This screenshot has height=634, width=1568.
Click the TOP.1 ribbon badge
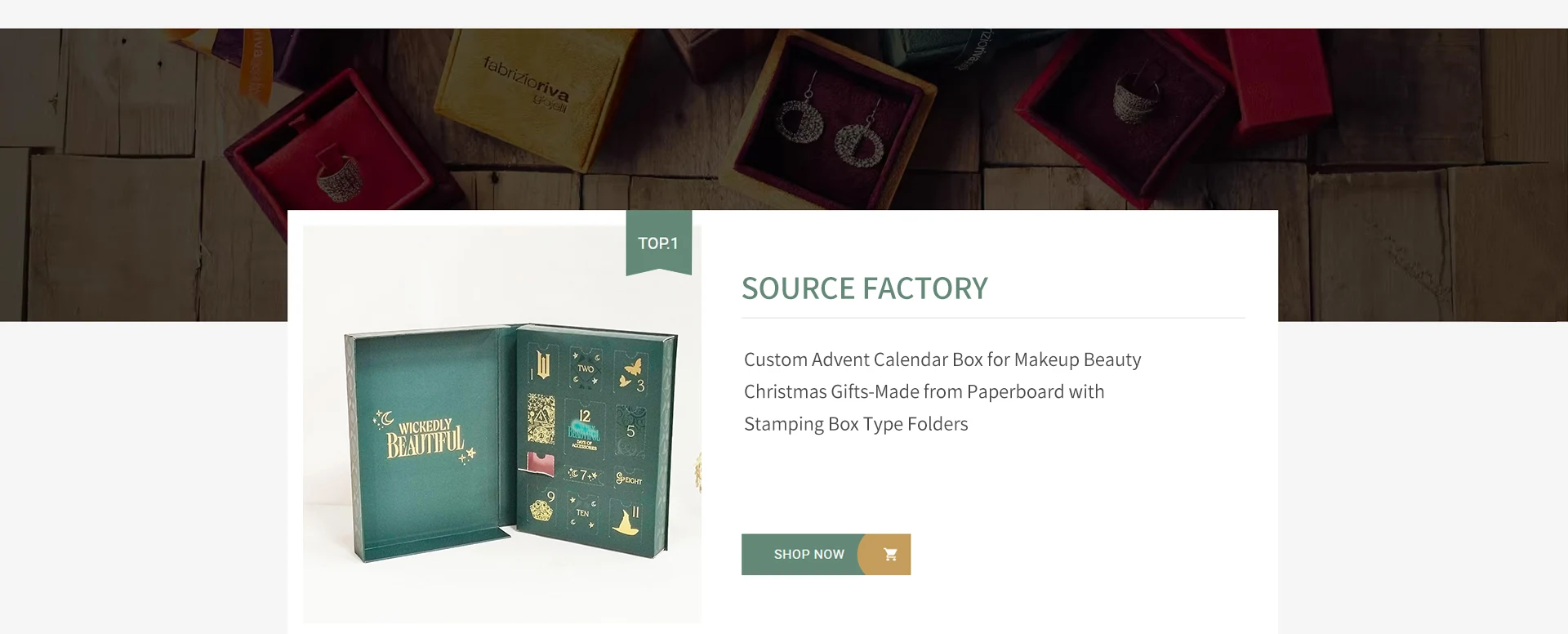[x=658, y=243]
